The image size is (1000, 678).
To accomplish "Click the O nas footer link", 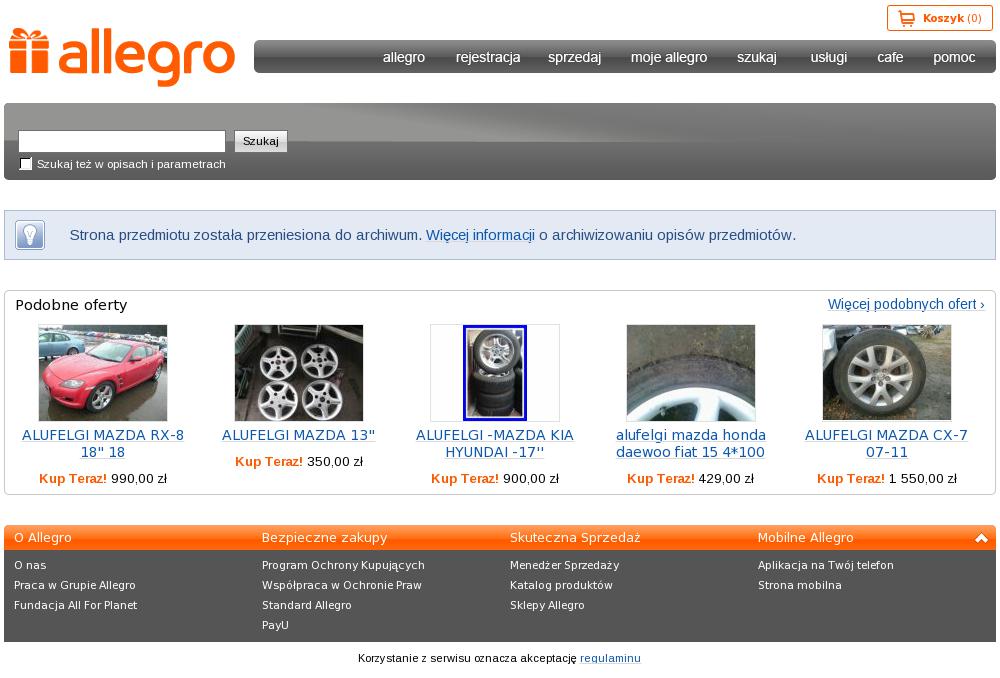I will [30, 565].
